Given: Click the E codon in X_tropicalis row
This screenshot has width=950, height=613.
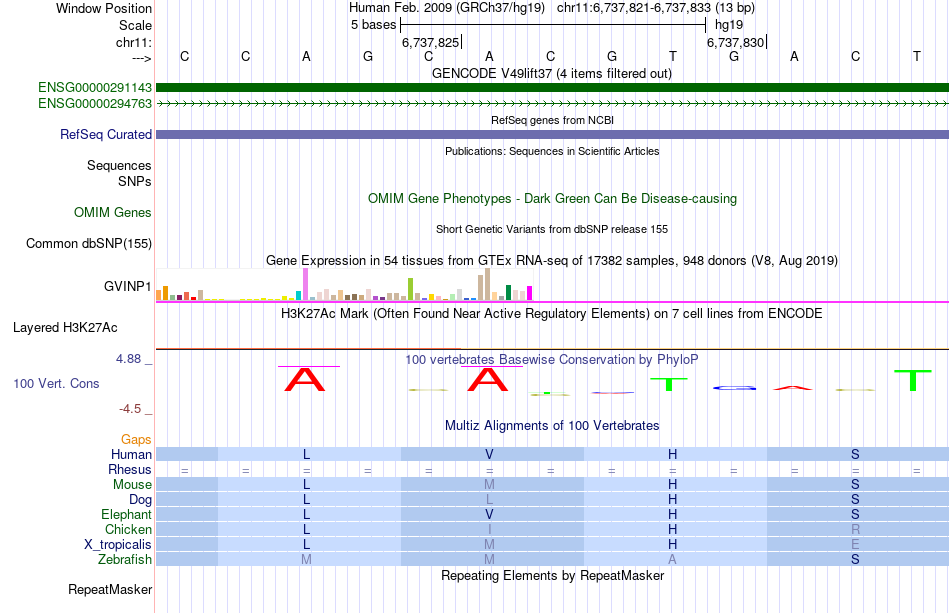Looking at the screenshot, I should pyautogui.click(x=855, y=545).
